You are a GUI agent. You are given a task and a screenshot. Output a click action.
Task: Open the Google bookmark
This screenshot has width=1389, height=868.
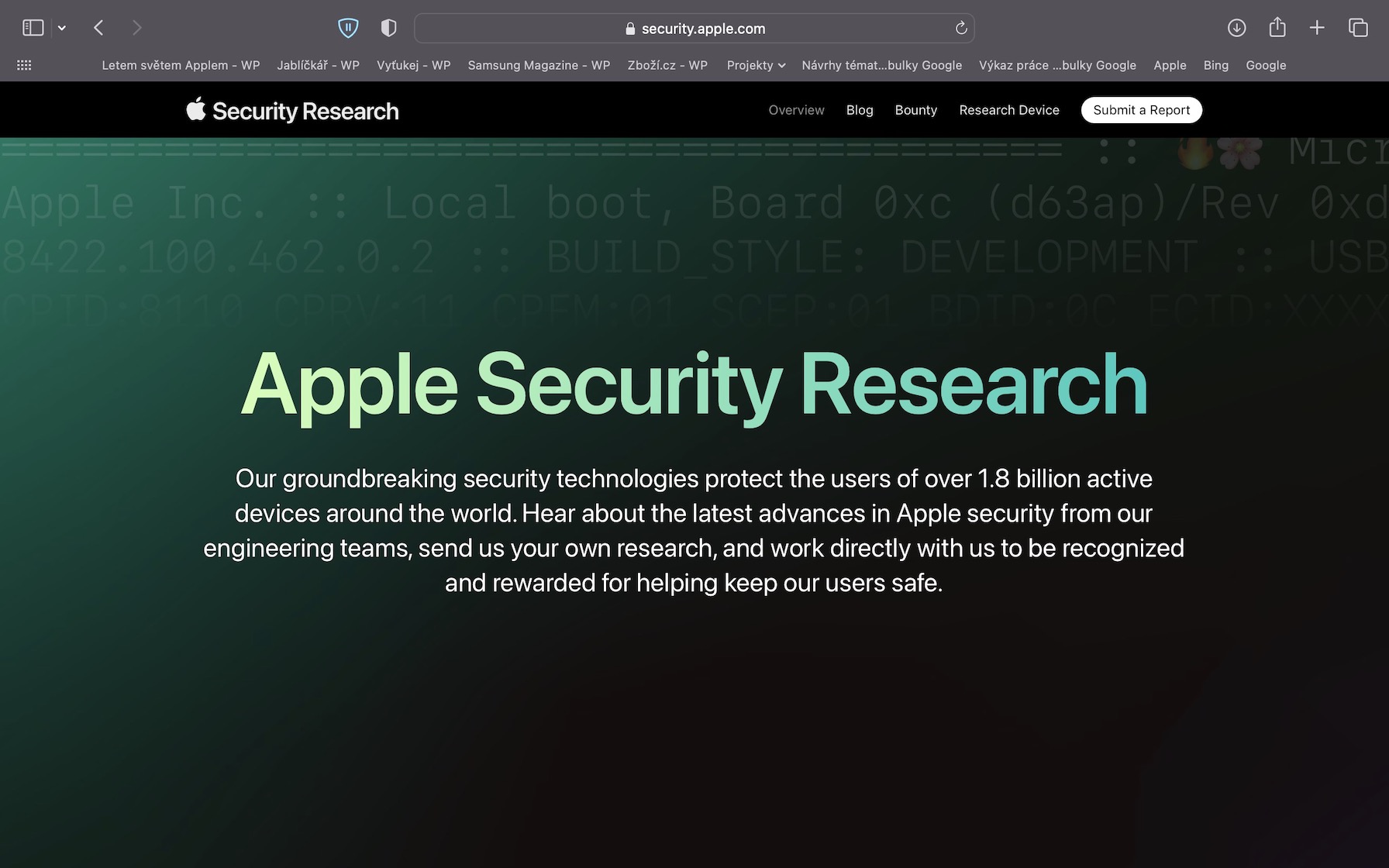pos(1266,65)
